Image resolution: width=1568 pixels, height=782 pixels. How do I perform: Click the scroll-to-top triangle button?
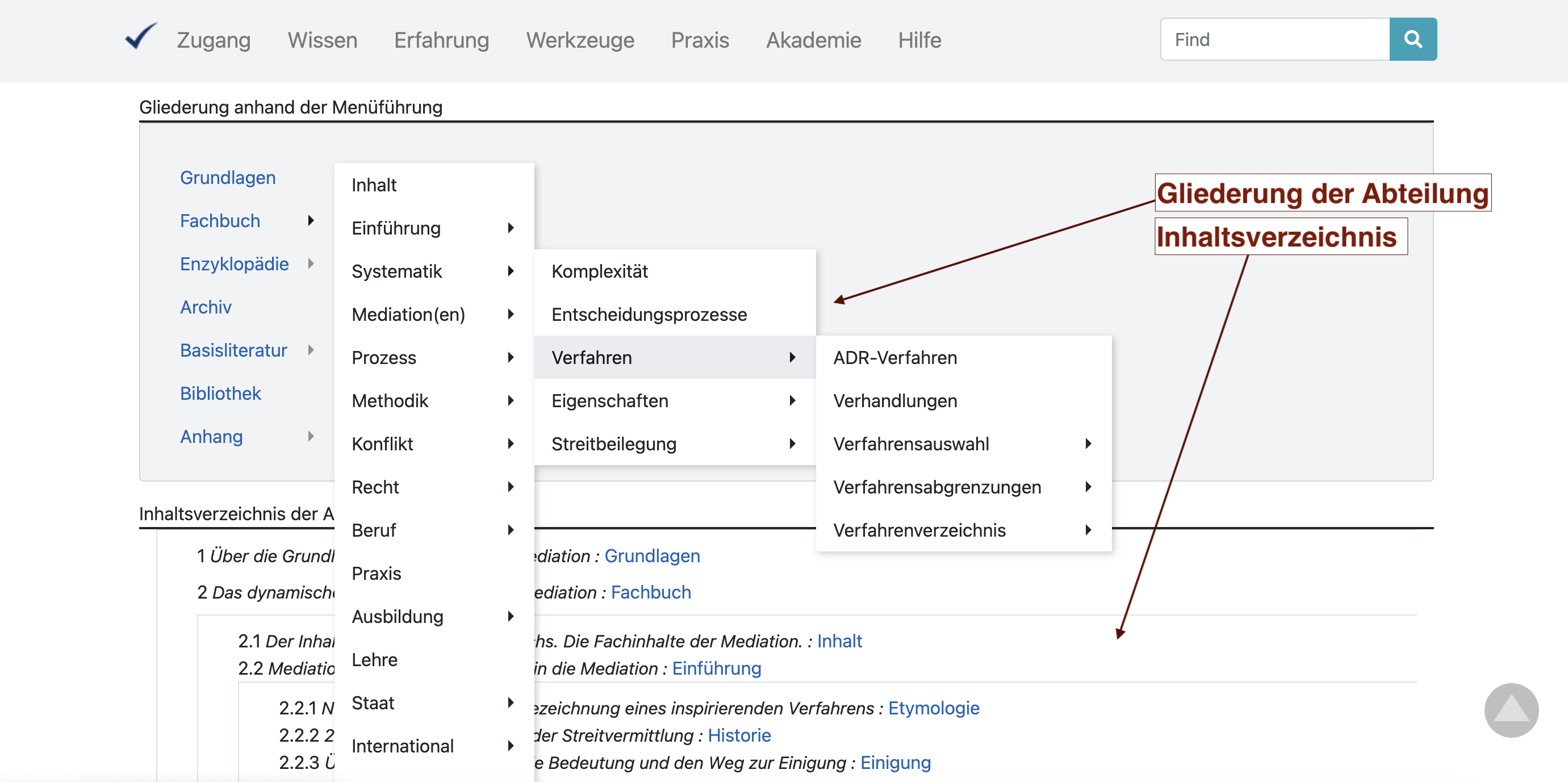pos(1511,709)
